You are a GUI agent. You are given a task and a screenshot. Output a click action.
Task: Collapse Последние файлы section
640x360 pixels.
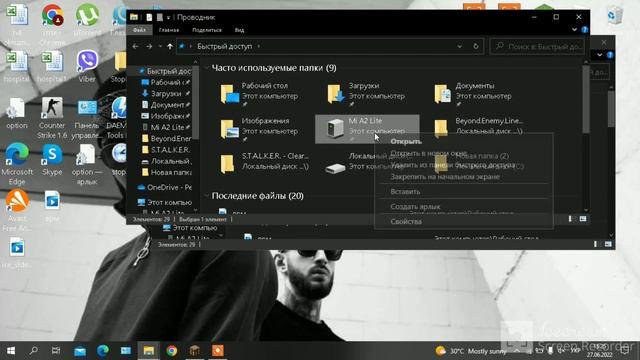click(207, 196)
